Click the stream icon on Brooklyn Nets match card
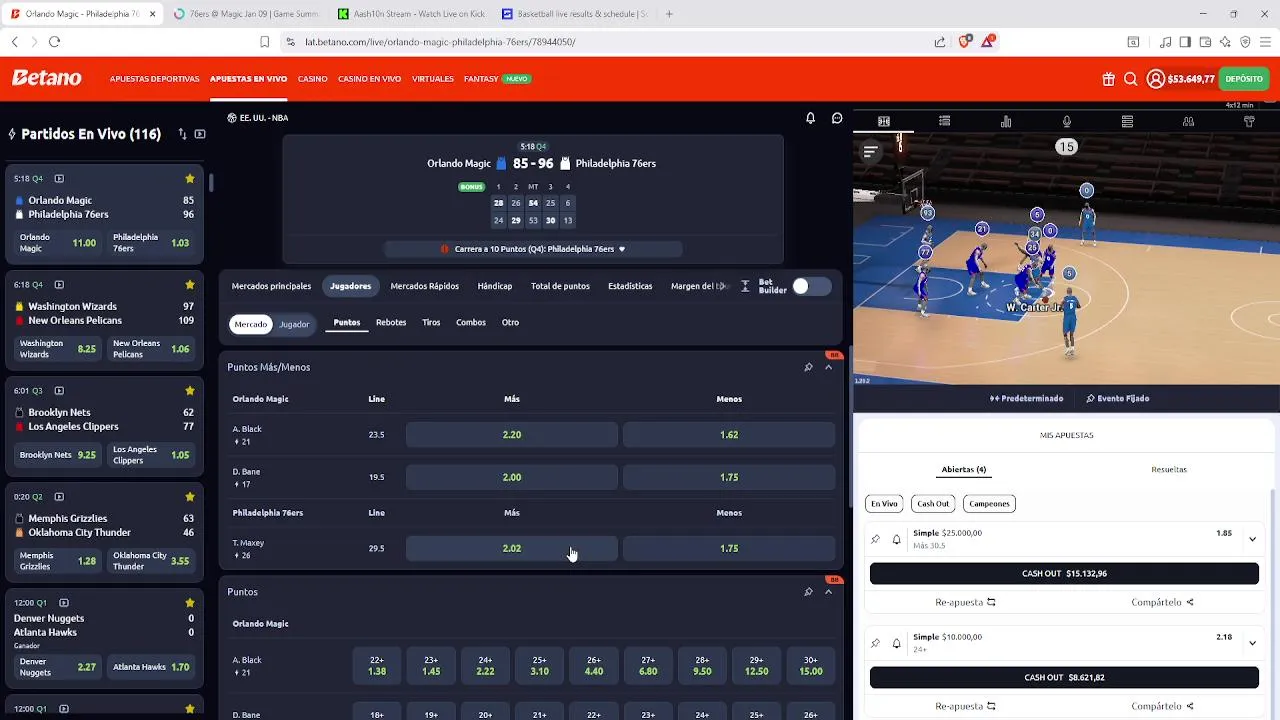Viewport: 1280px width, 720px height. 59,391
